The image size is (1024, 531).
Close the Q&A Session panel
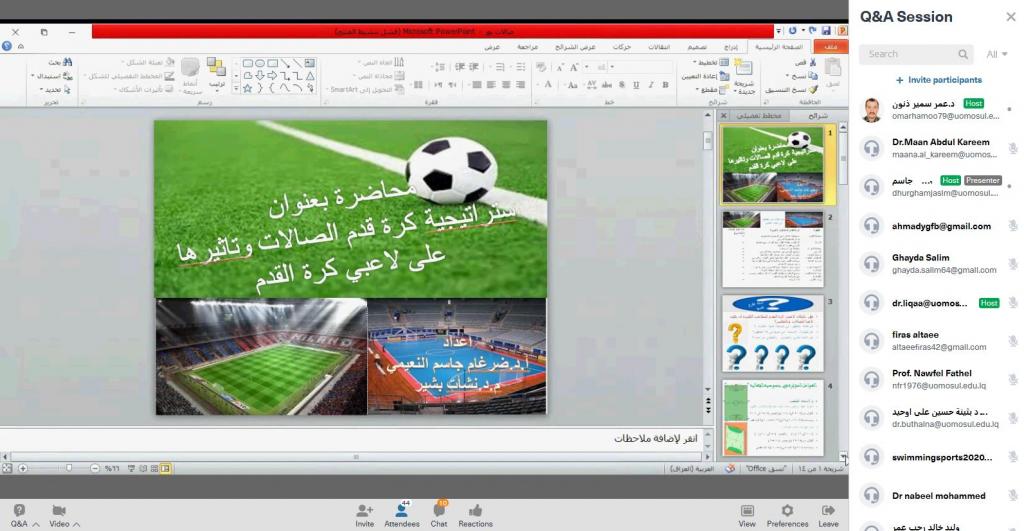coord(1009,17)
